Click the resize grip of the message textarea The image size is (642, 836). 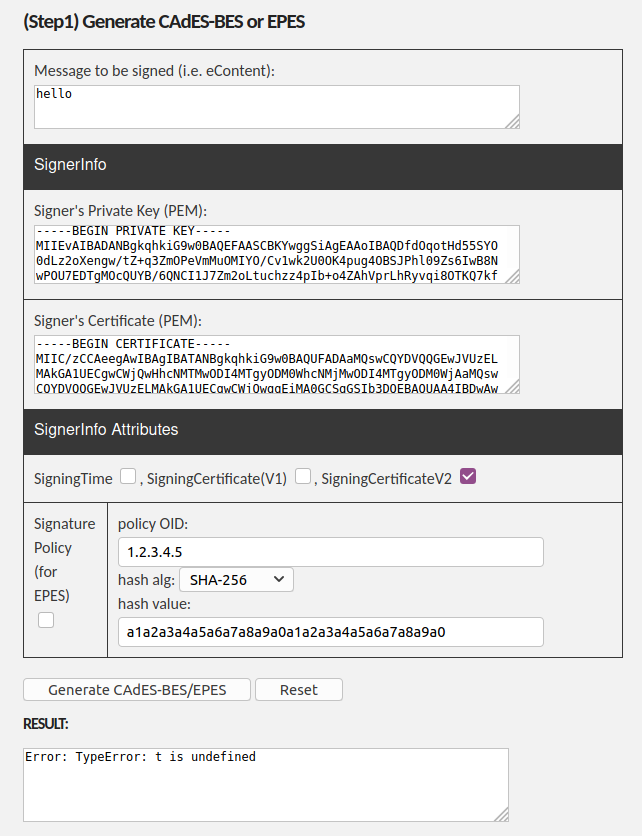coord(514,123)
